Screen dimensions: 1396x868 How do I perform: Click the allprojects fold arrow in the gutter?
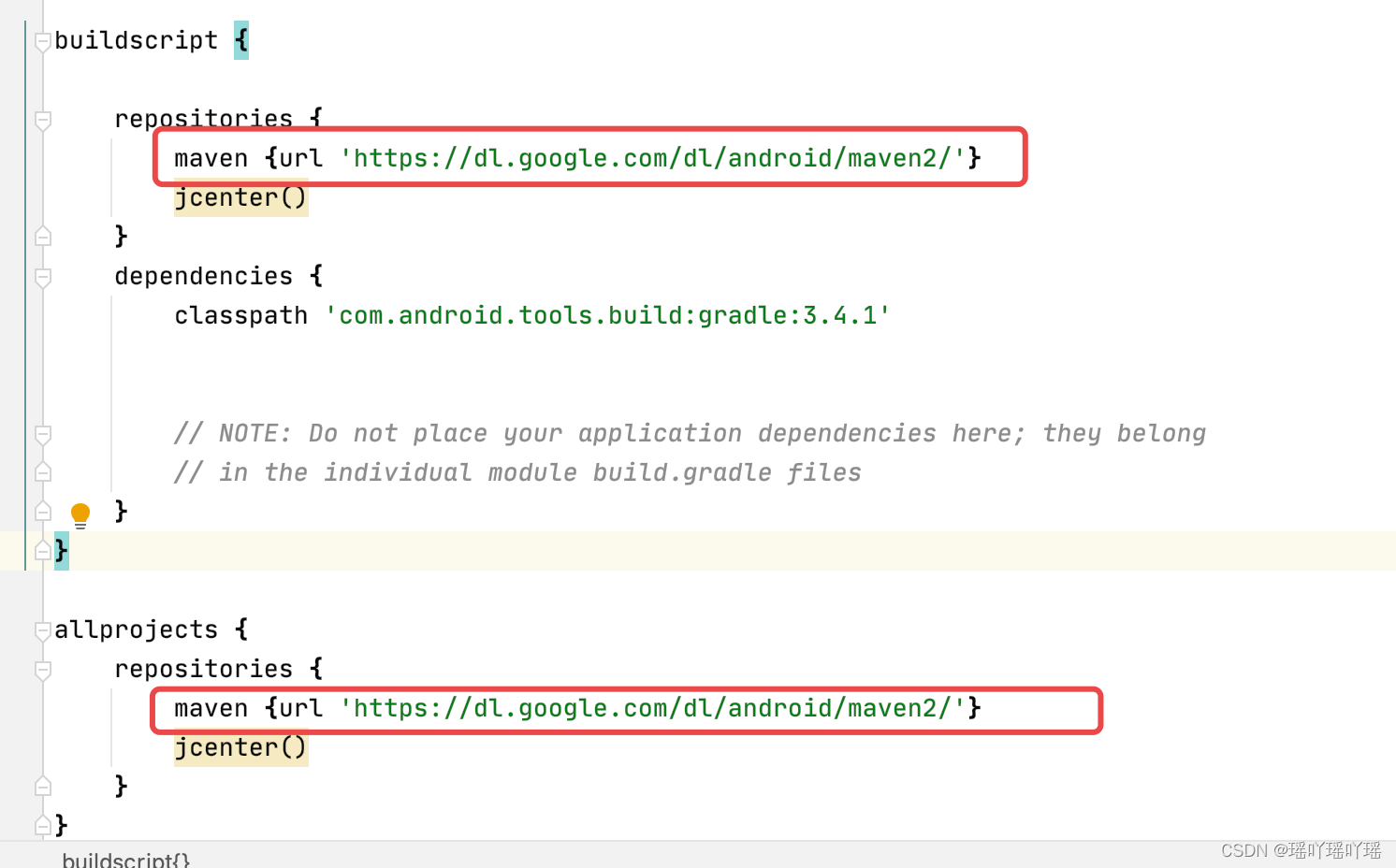[41, 630]
